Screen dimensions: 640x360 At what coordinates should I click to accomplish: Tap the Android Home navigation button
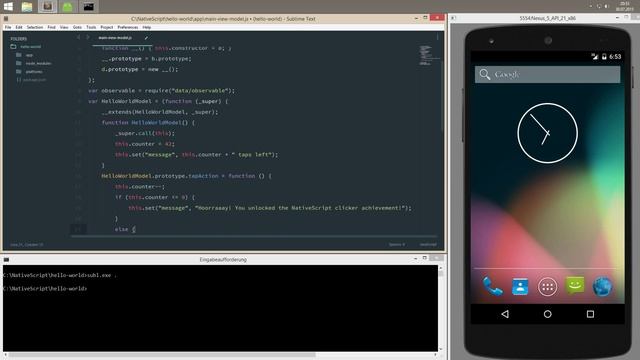coord(547,314)
